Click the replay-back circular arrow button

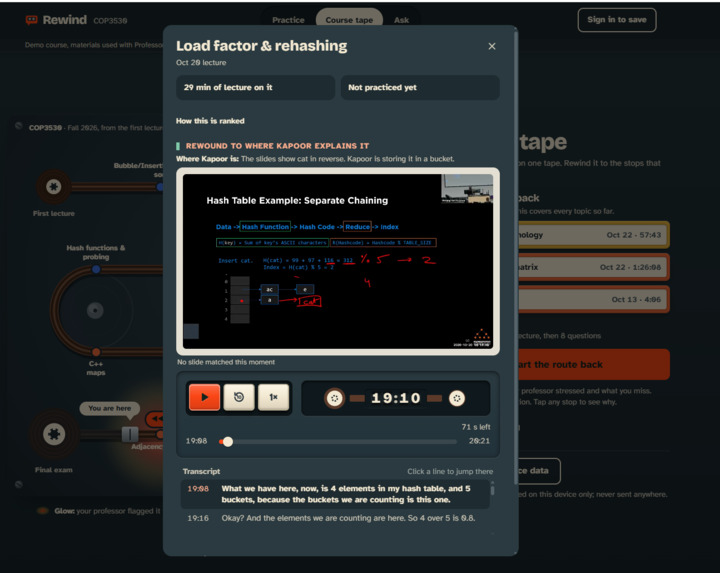coord(239,397)
